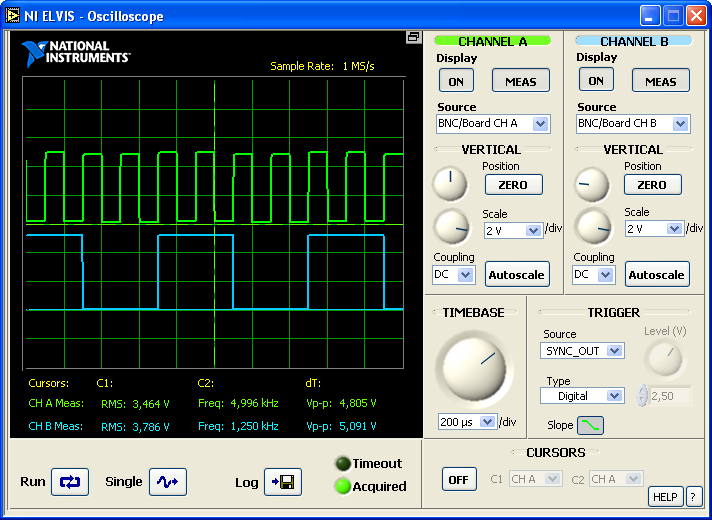
Task: Click CH B Vp-p 5,091 V reading
Action: coord(341,426)
